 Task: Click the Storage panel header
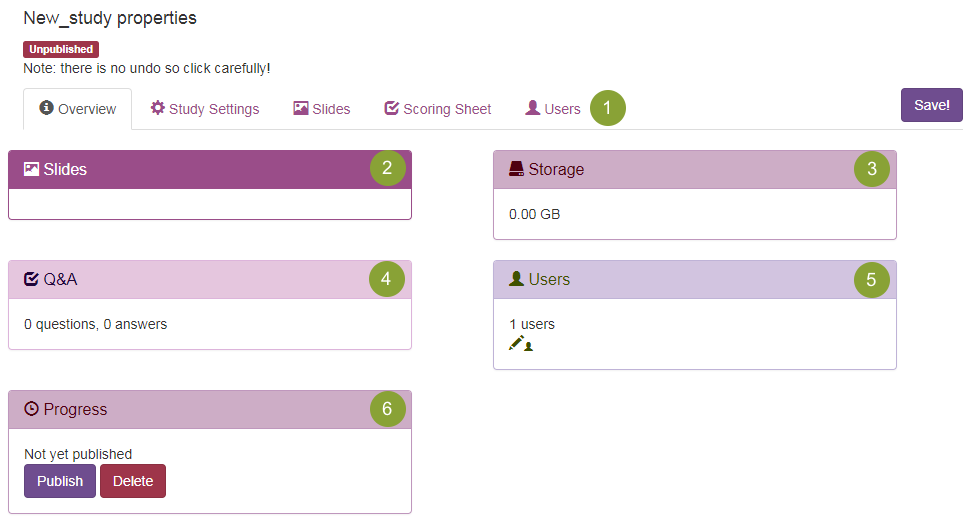(680, 169)
